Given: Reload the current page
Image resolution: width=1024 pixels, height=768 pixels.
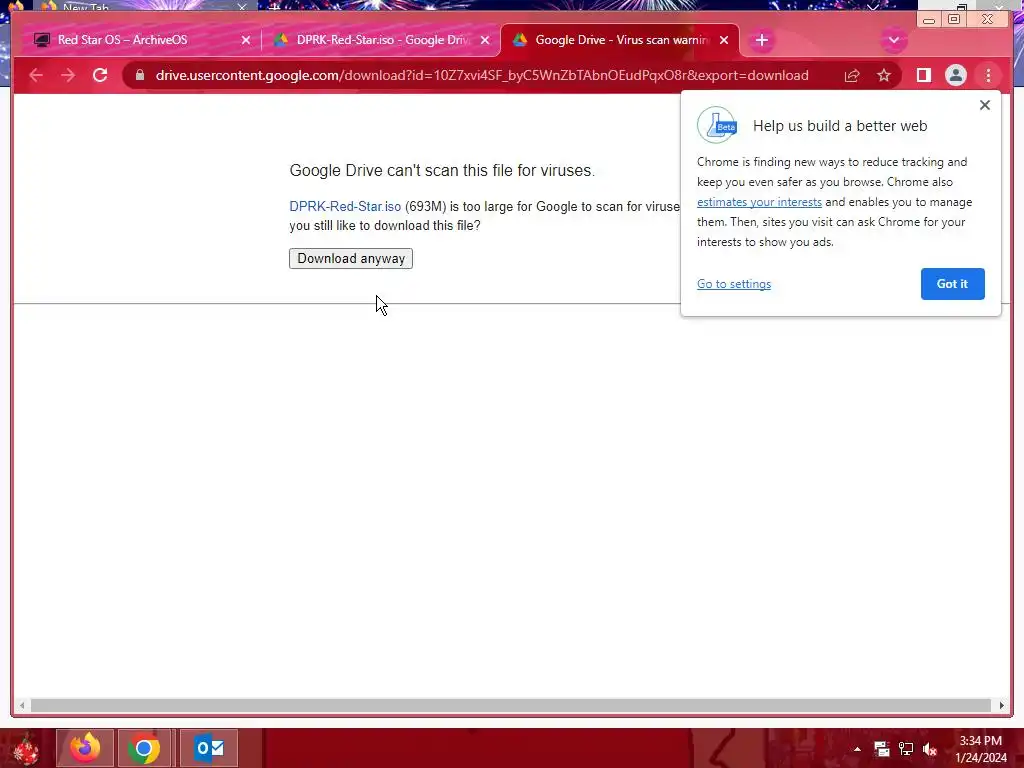Looking at the screenshot, I should [100, 75].
